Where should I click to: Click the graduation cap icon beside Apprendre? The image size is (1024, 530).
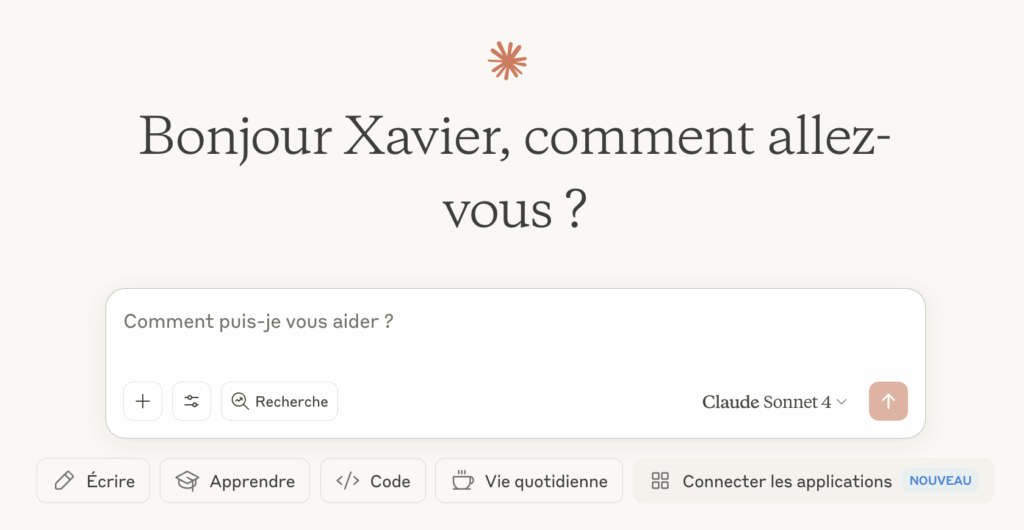click(187, 481)
